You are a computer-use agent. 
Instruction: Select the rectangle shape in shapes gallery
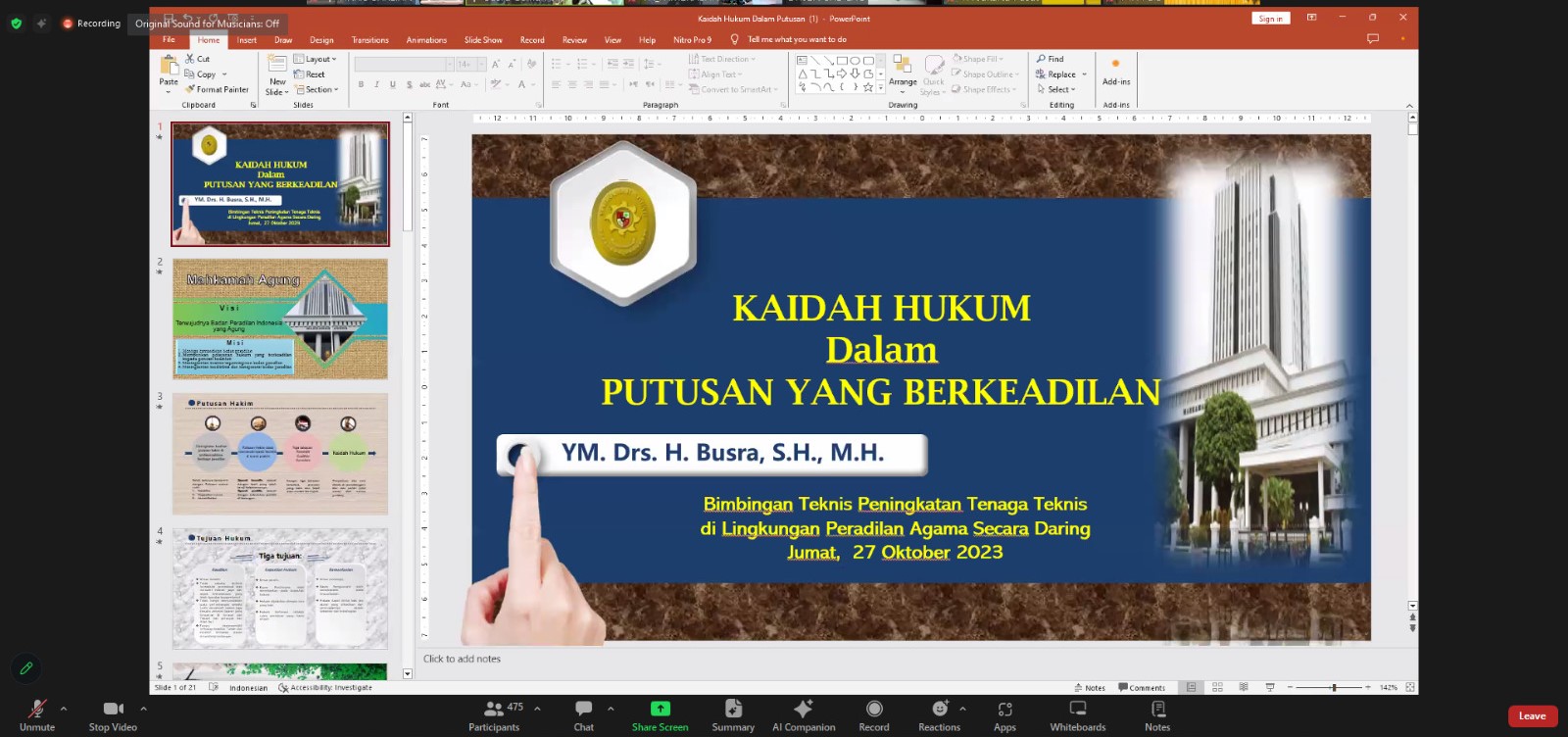coord(842,61)
